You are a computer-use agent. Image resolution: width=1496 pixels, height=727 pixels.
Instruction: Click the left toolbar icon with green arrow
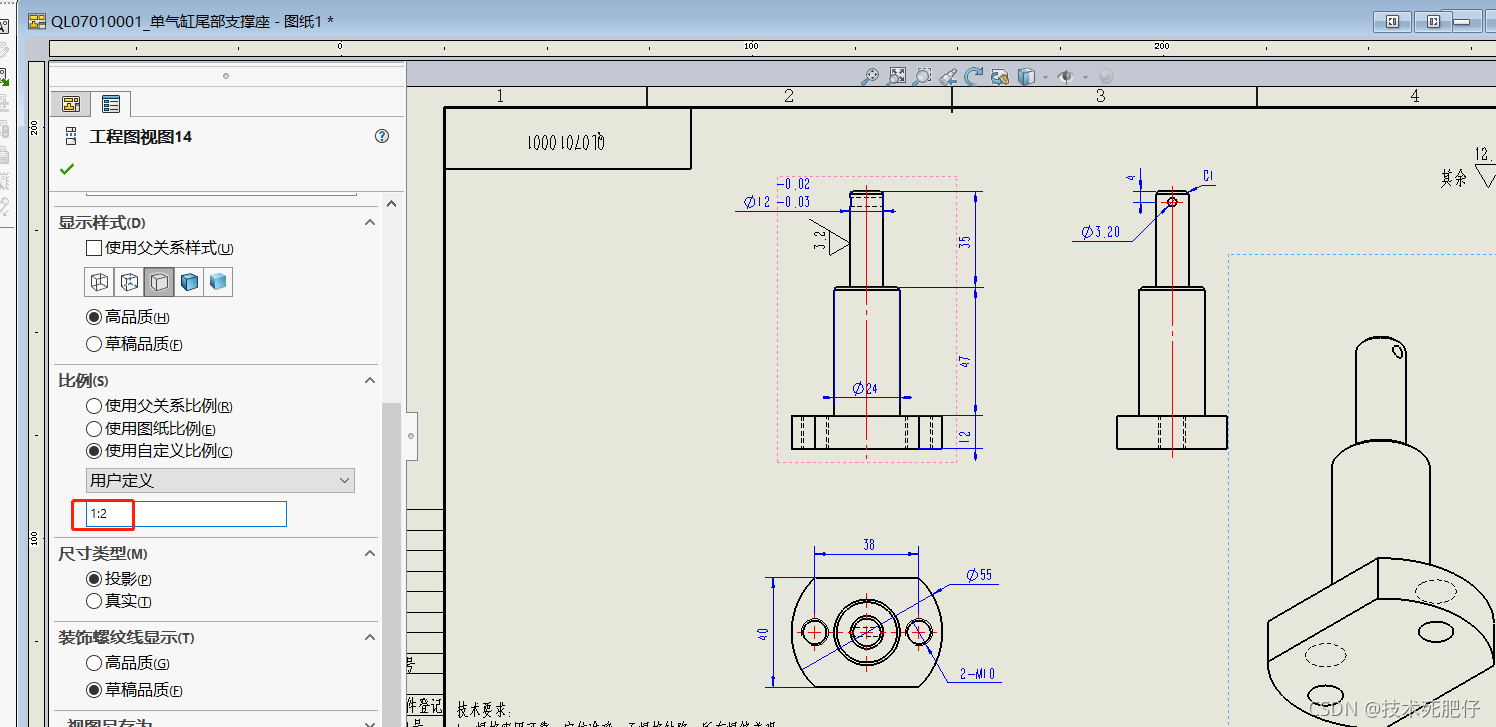tap(4, 76)
